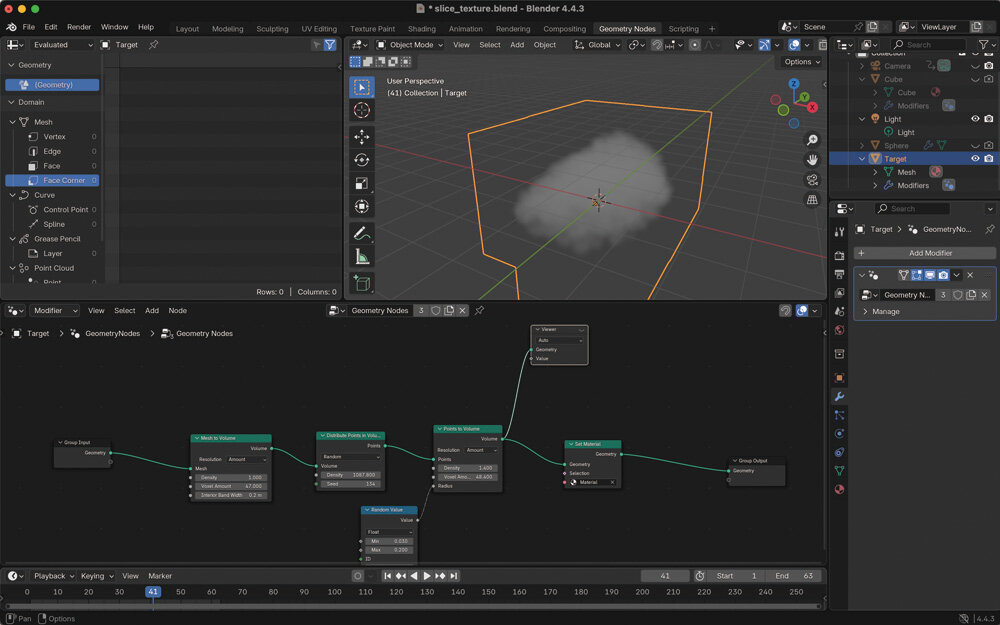Hide the Light object in outliner
Screen dimensions: 1000x625
coord(975,119)
